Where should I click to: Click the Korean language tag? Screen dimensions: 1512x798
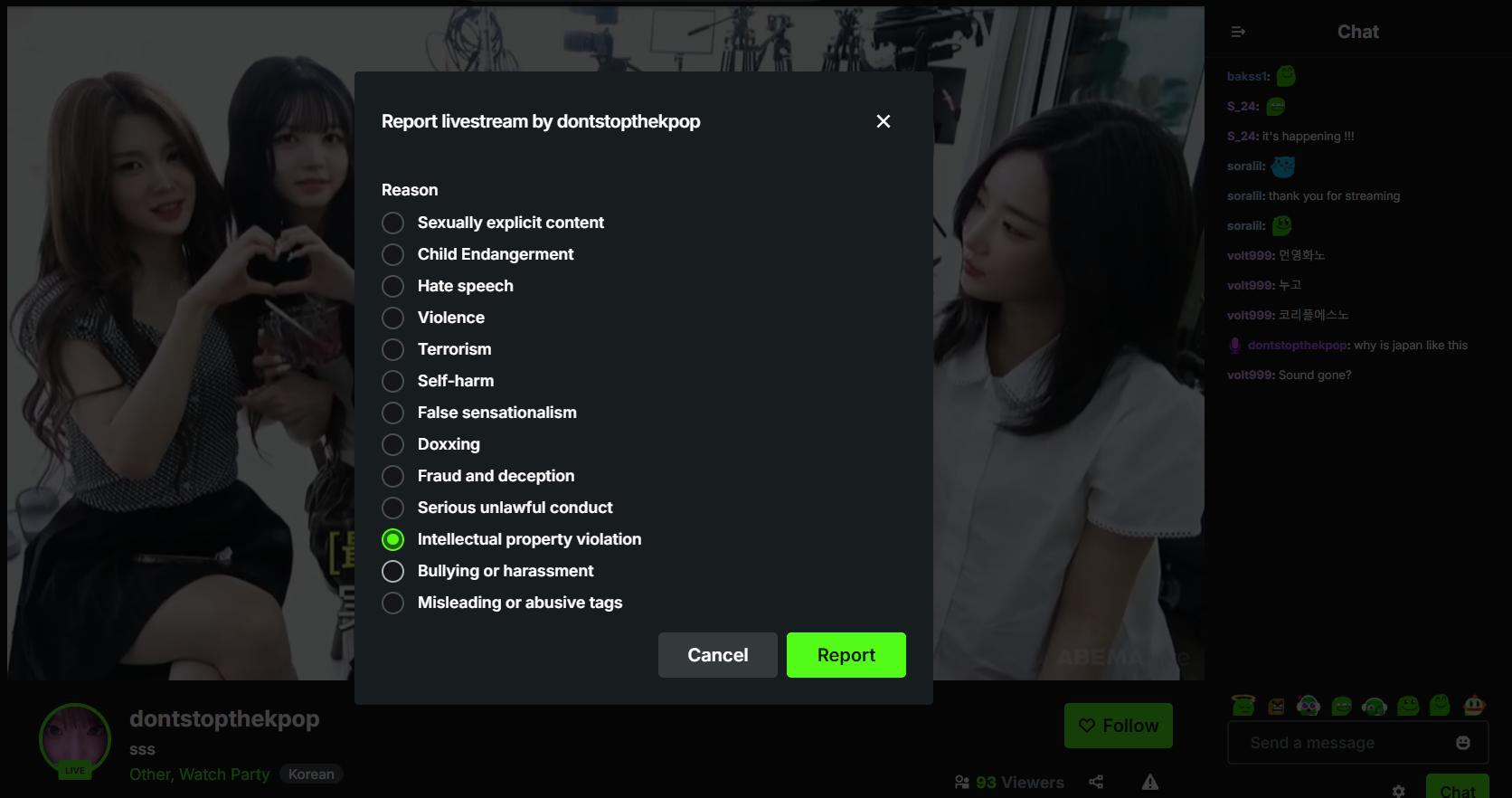coord(311,774)
